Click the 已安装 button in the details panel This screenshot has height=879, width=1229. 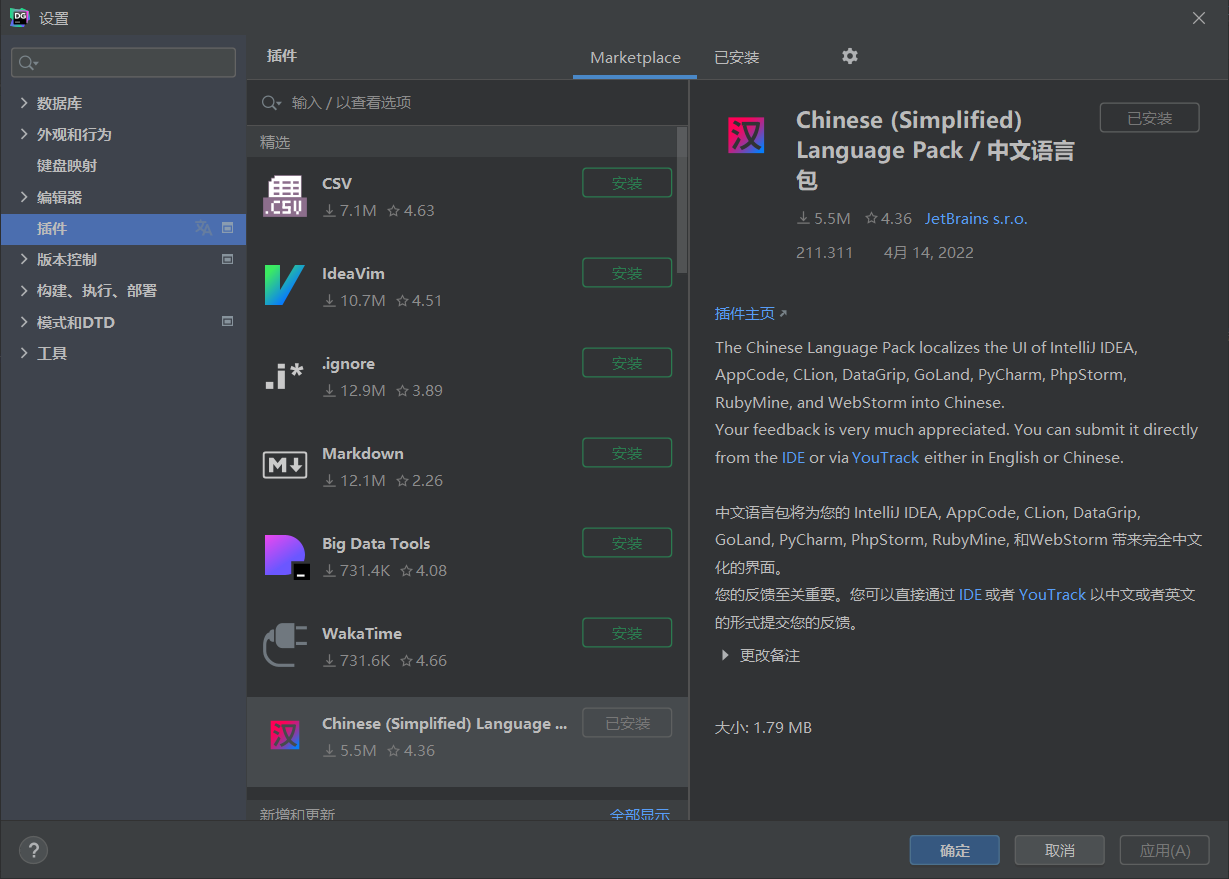(x=1149, y=117)
